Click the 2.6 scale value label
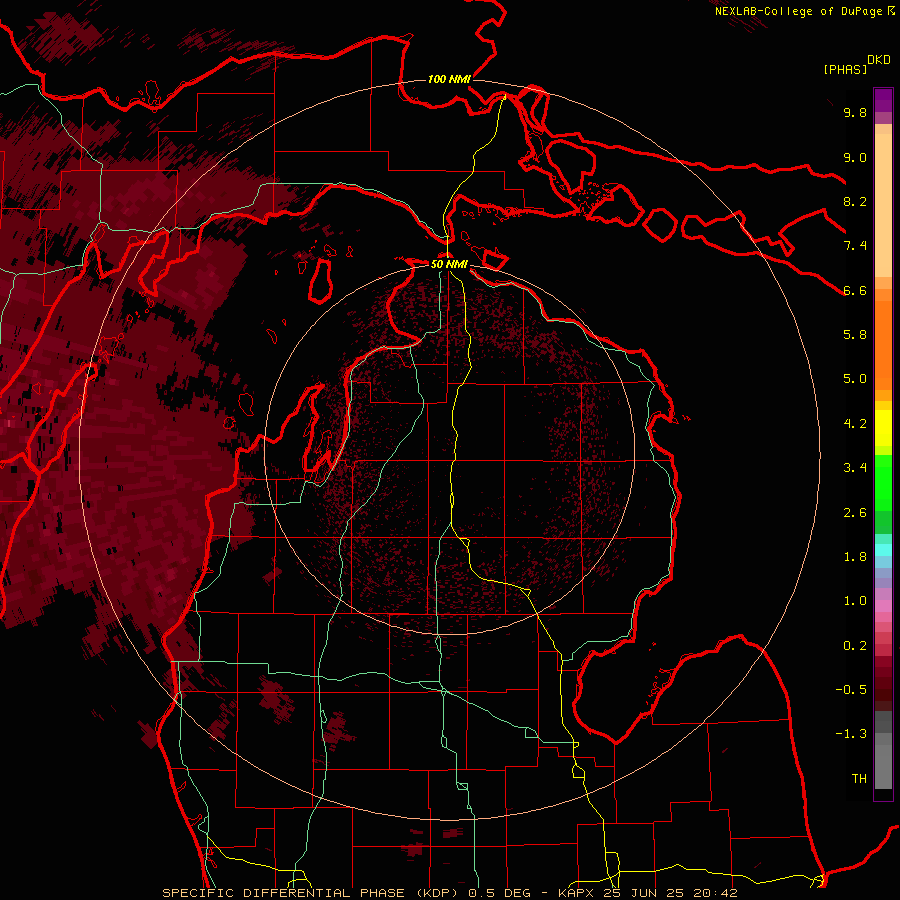900x900 pixels. point(855,513)
